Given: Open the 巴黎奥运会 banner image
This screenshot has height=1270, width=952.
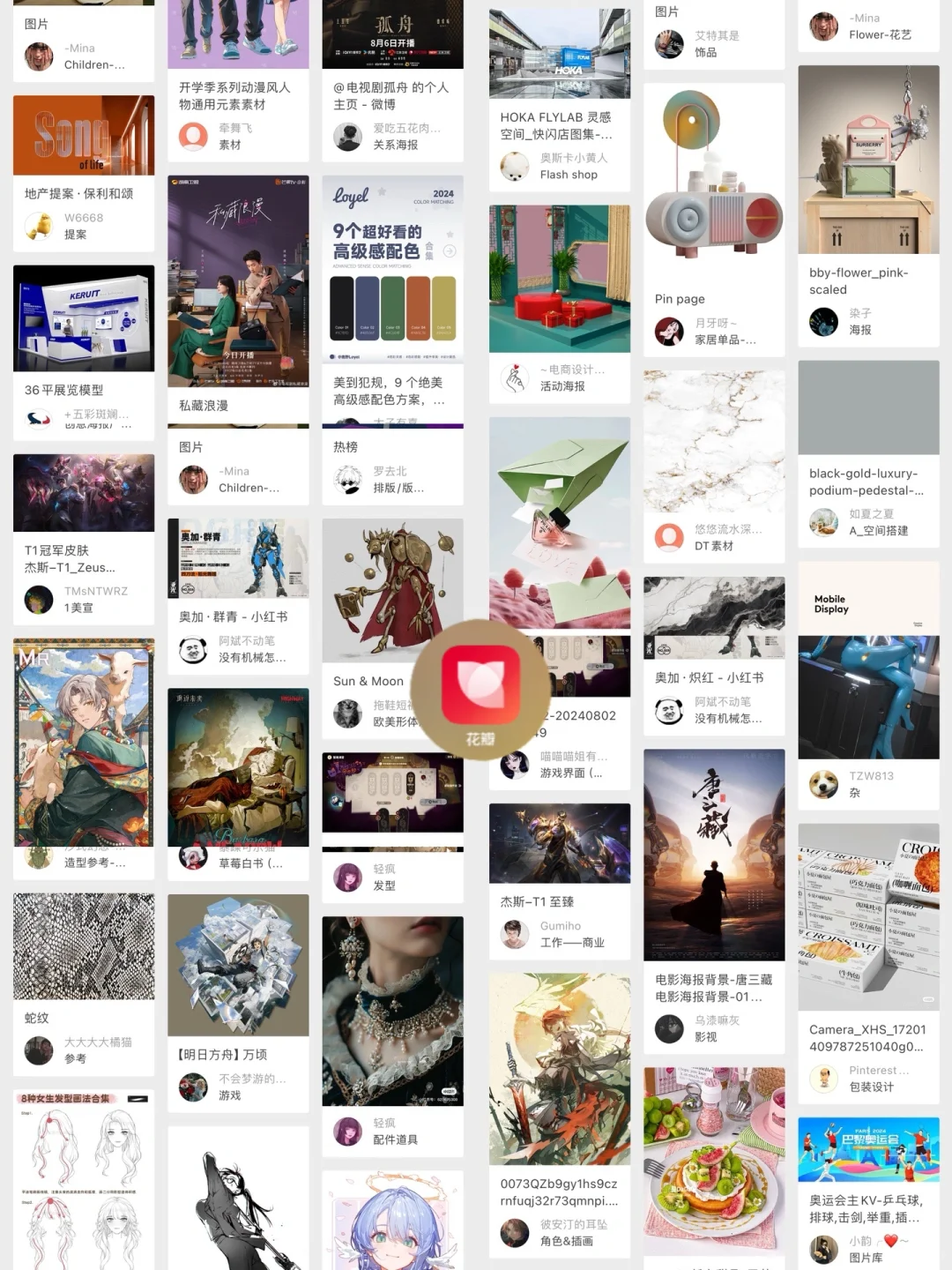Looking at the screenshot, I should tap(868, 1149).
